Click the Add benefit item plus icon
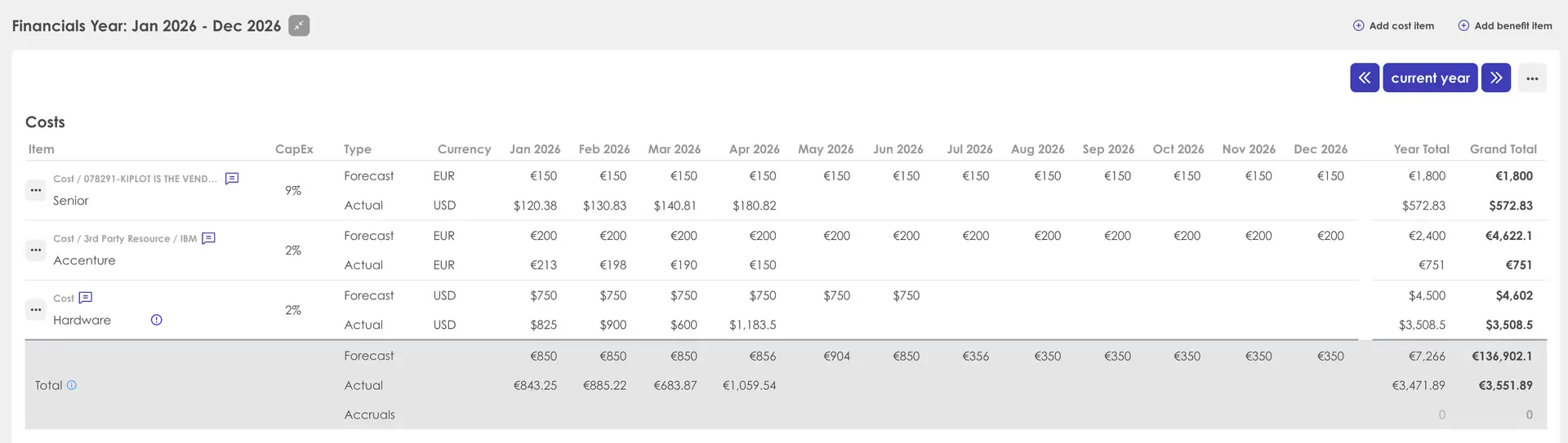The height and width of the screenshot is (443, 1568). (x=1463, y=26)
